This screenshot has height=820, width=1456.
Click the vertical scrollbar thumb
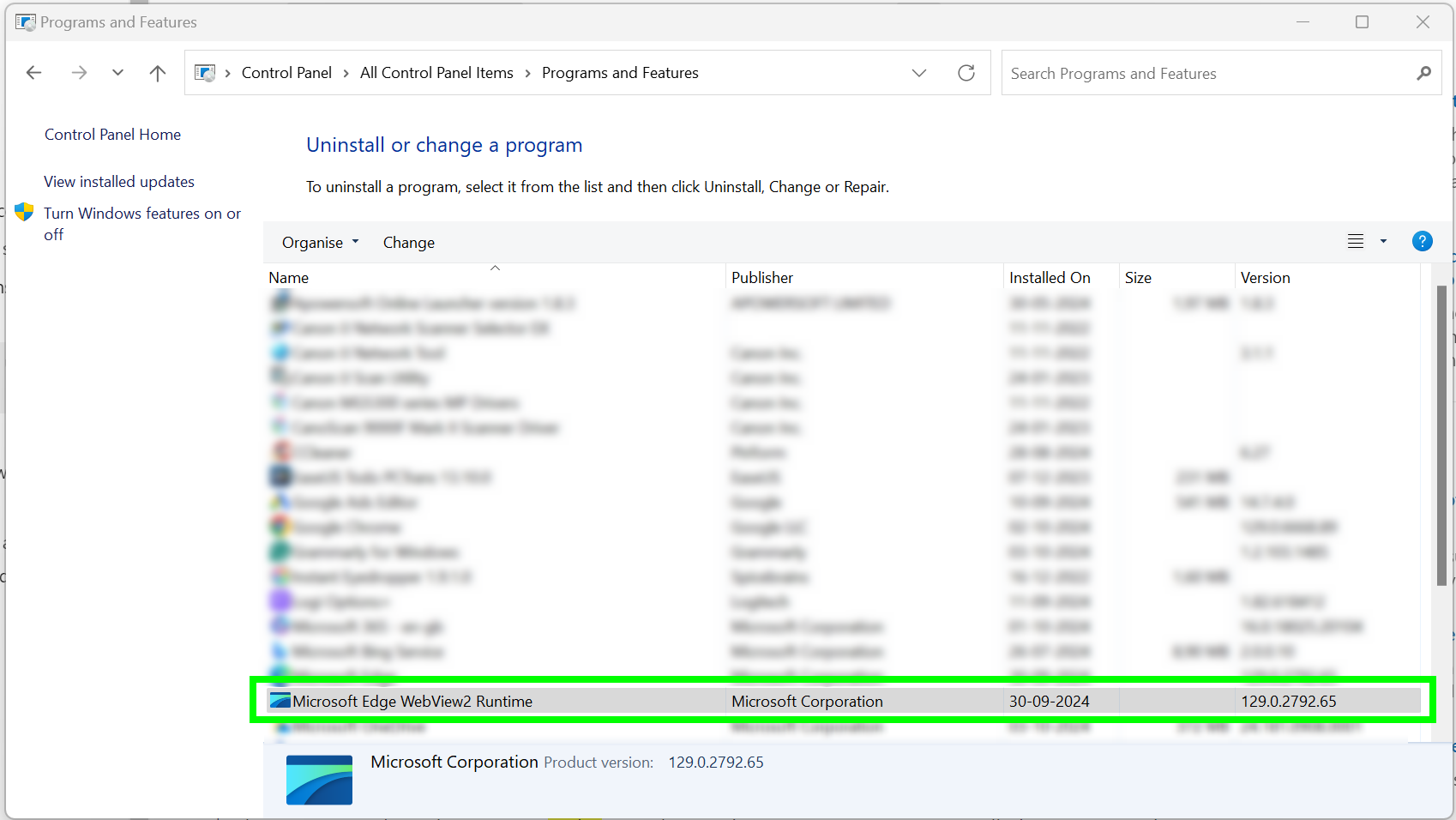coord(1441,436)
